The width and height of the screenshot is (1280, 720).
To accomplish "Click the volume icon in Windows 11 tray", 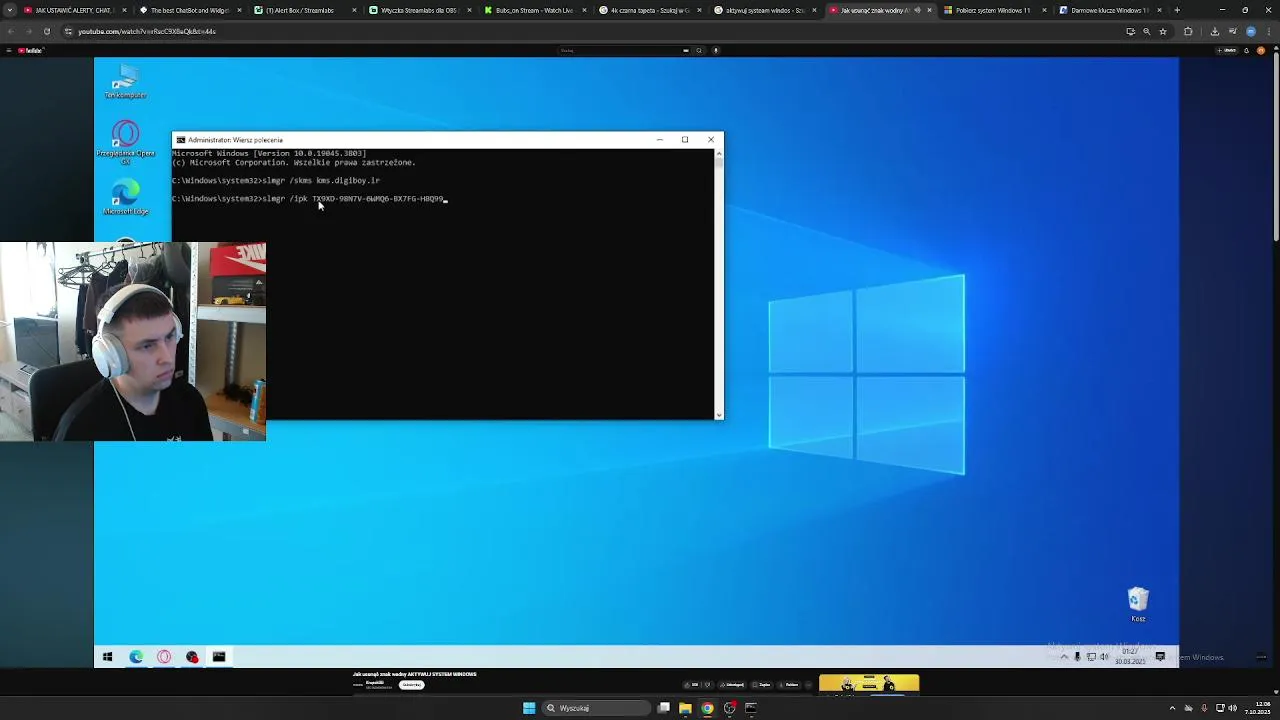I will pos(1233,708).
